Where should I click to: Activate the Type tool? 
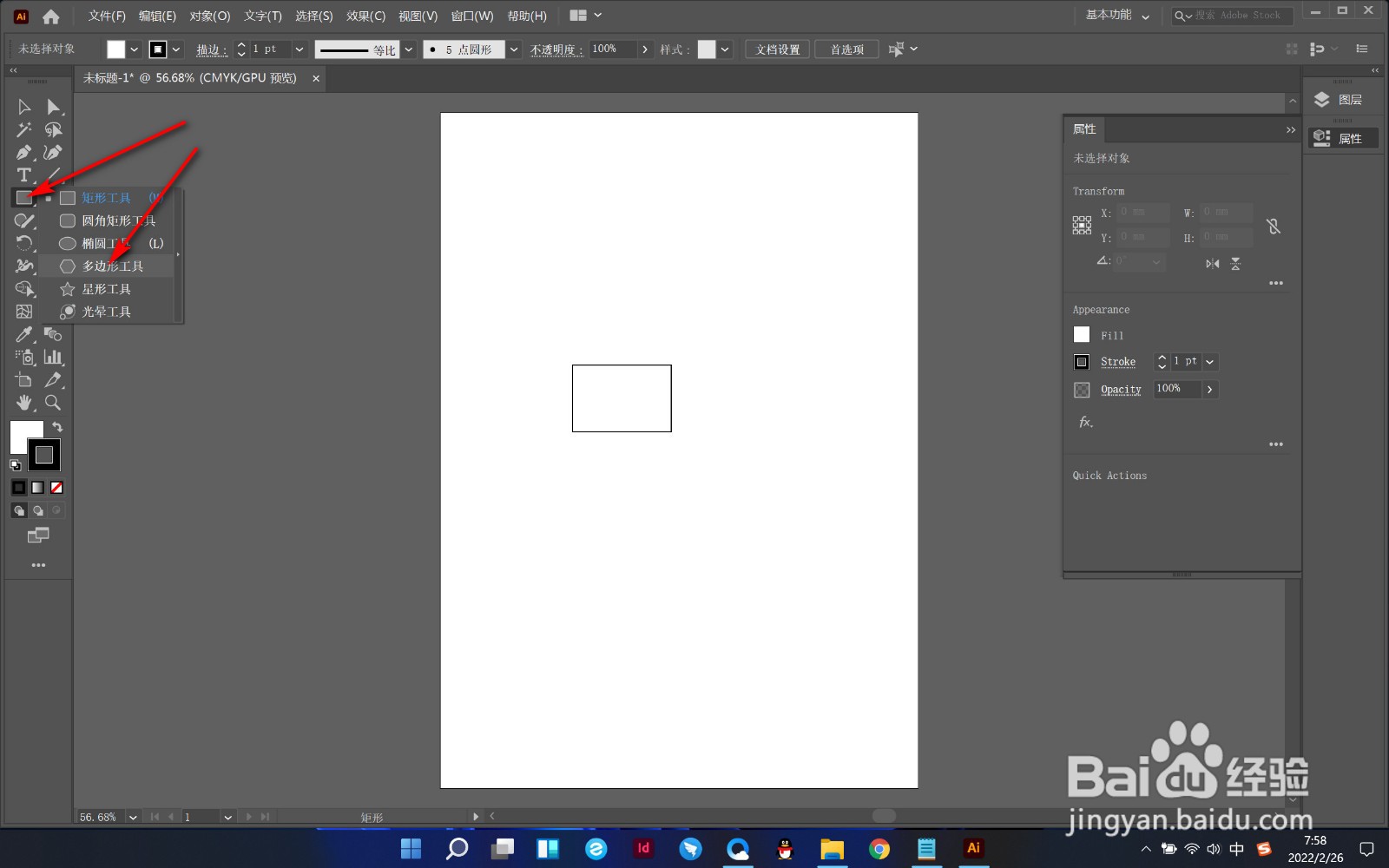[24, 175]
